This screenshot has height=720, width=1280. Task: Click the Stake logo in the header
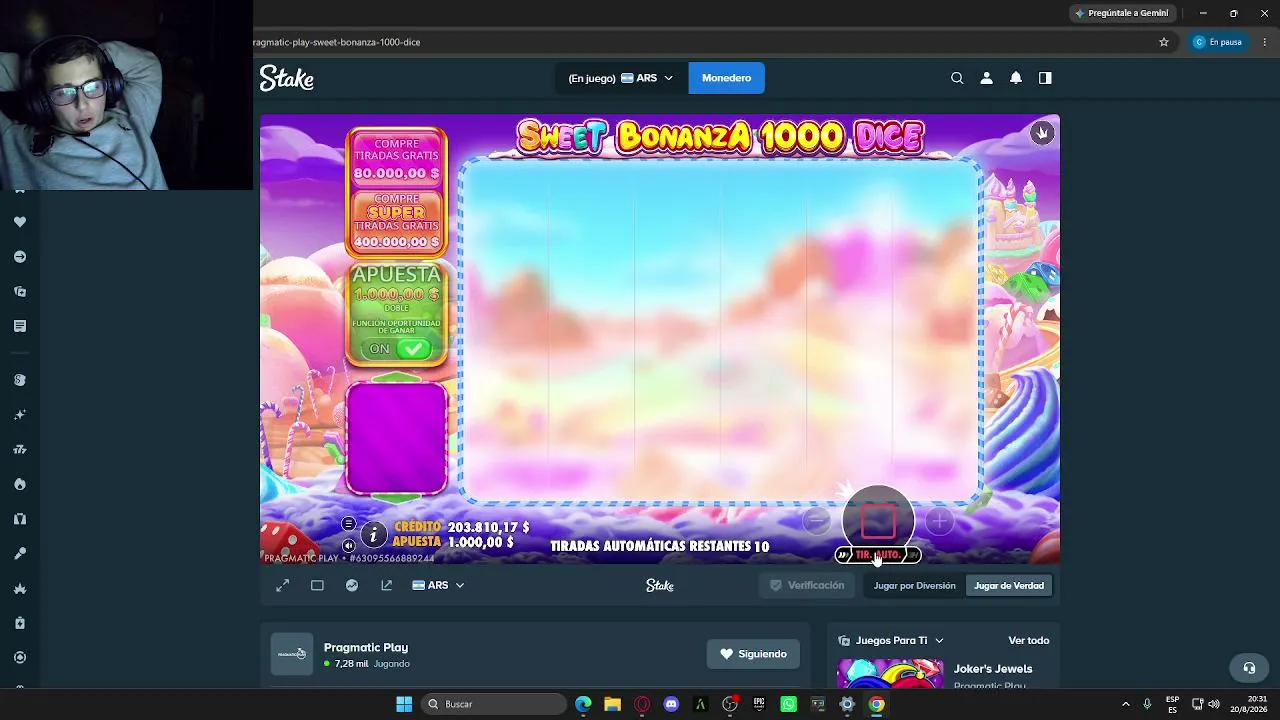click(287, 78)
